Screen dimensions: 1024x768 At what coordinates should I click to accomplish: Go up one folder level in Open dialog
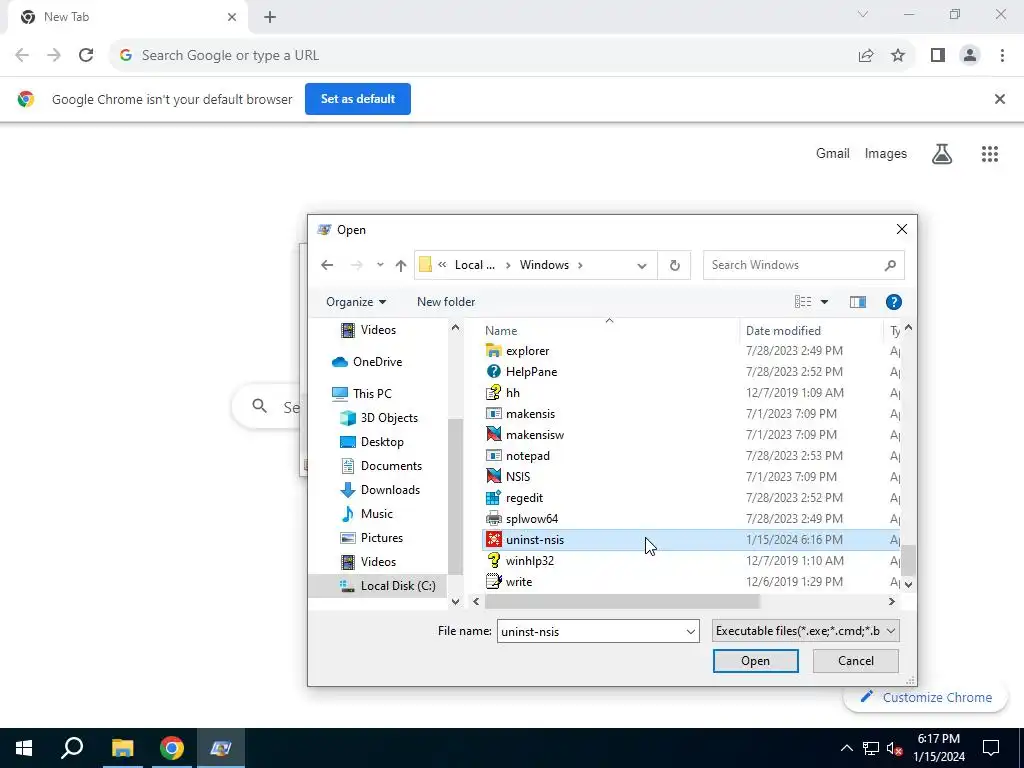400,265
